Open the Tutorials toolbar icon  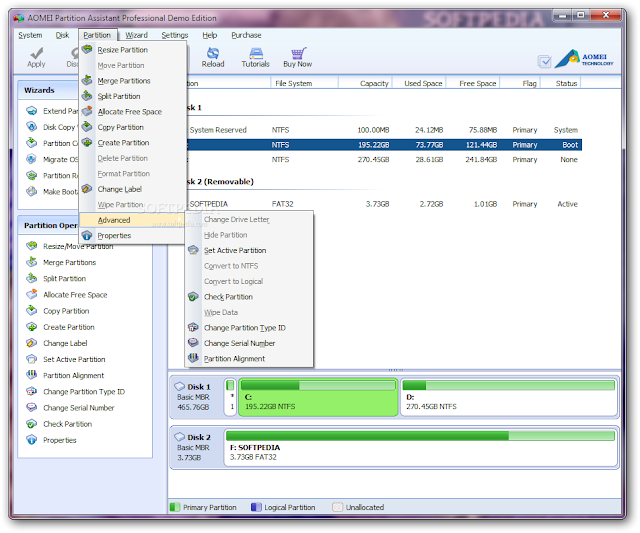tap(256, 53)
